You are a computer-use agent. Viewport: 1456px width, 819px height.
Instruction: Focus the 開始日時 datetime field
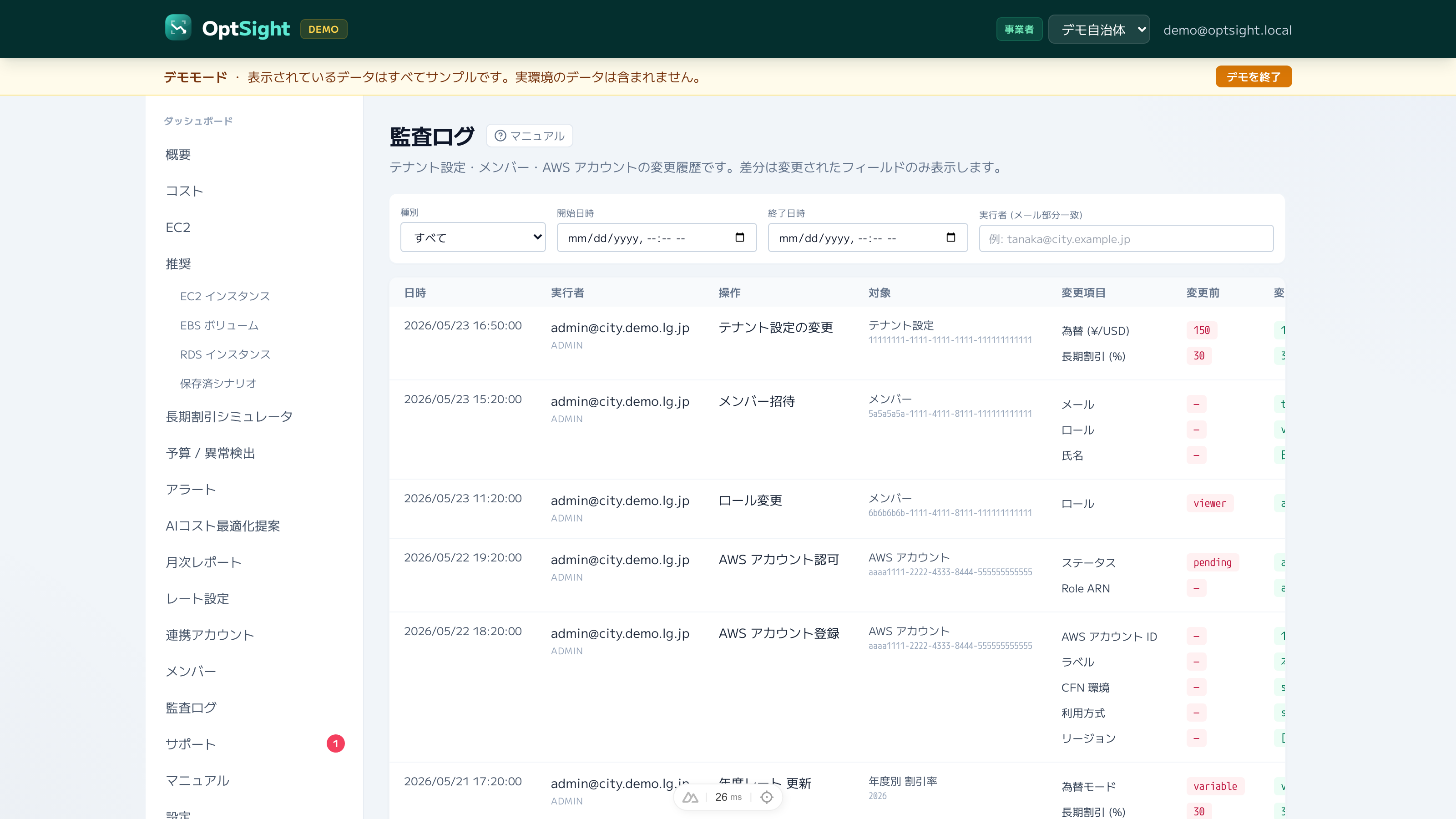[657, 238]
